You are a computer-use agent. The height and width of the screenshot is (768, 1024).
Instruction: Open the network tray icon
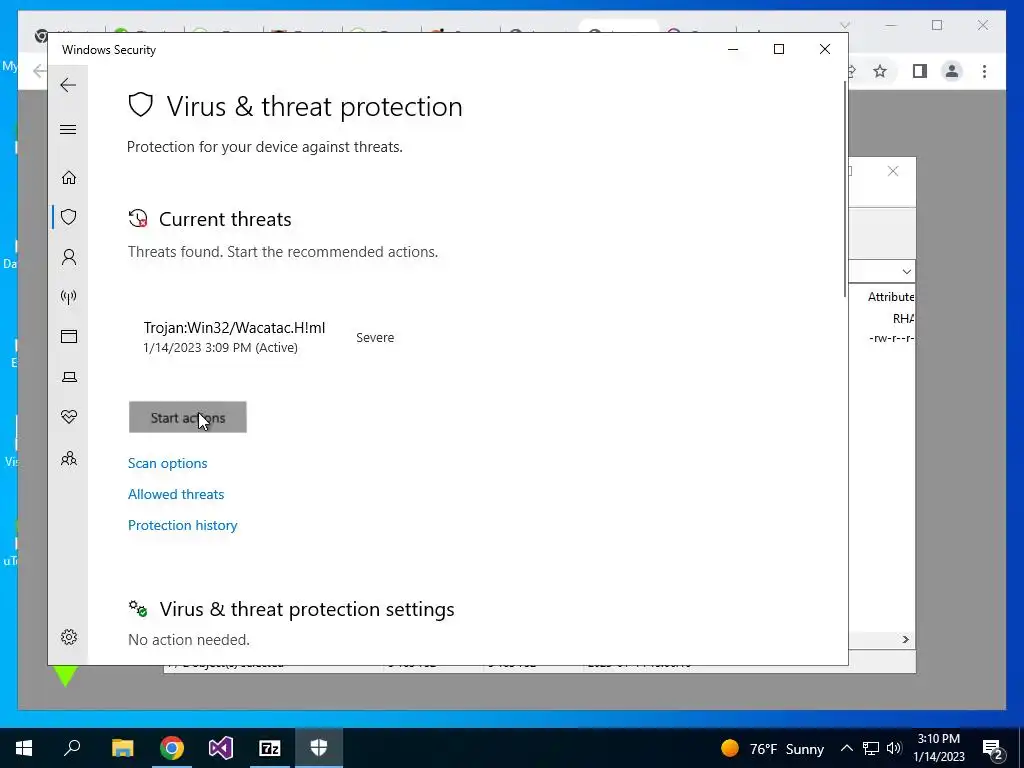coord(871,748)
